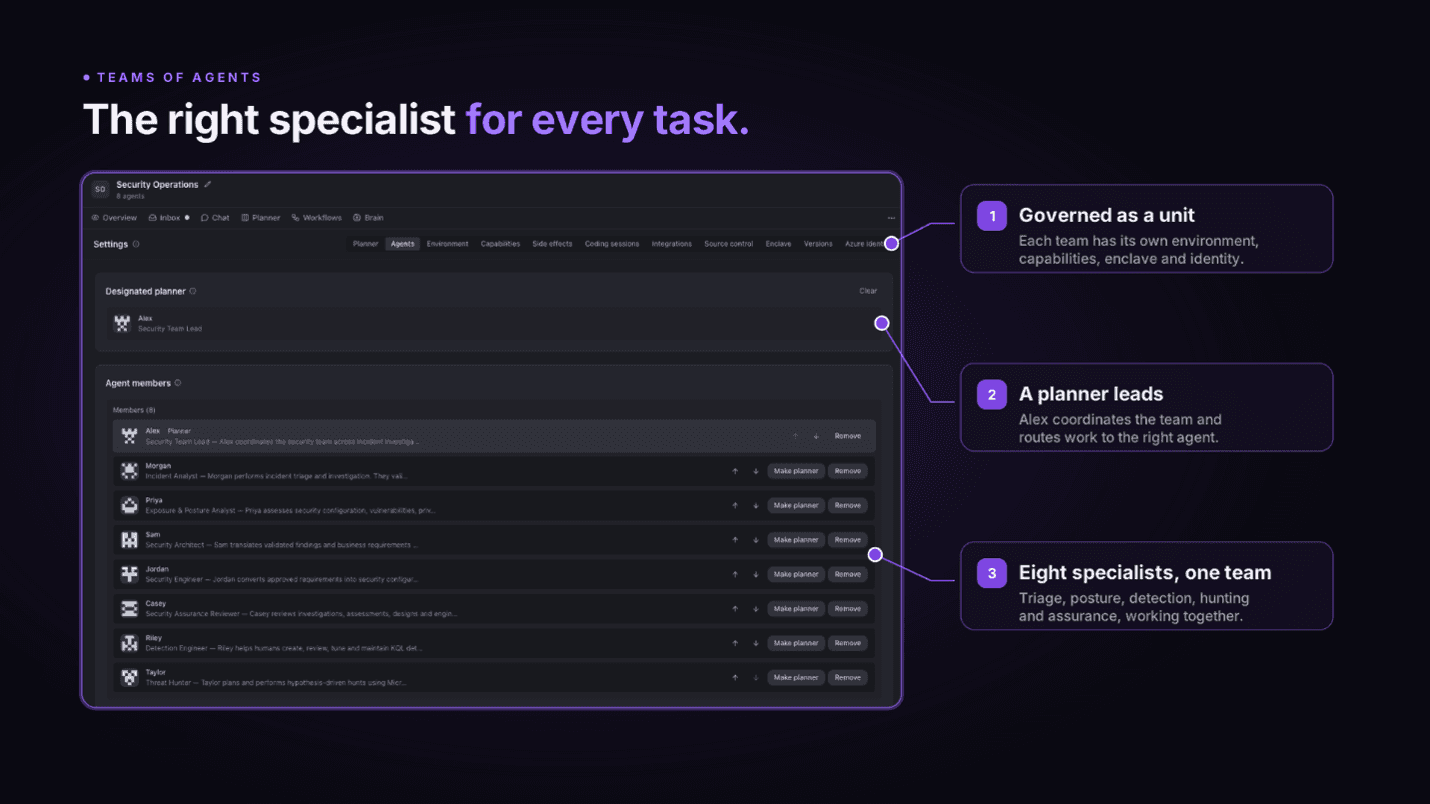The image size is (1430, 804).
Task: Move Priya up in the list
Action: [x=735, y=505]
